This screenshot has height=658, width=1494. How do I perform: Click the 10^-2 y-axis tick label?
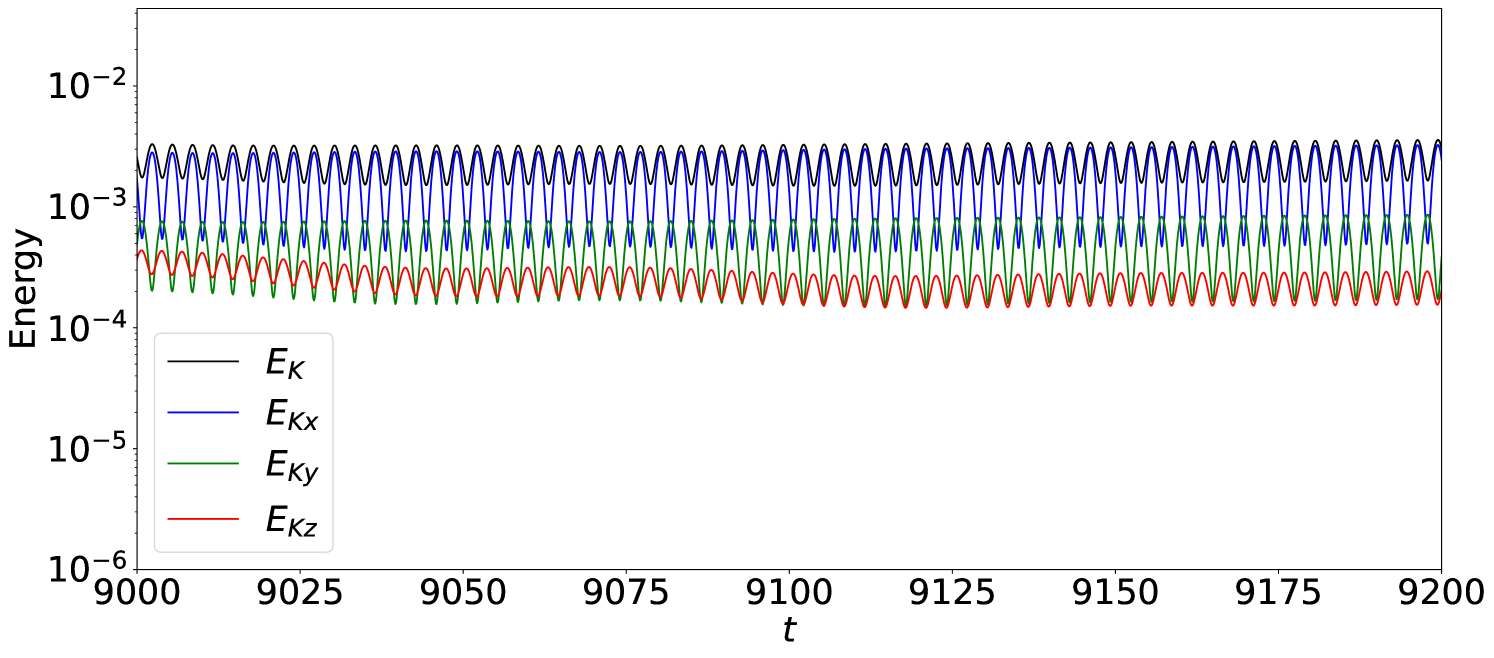click(x=87, y=83)
